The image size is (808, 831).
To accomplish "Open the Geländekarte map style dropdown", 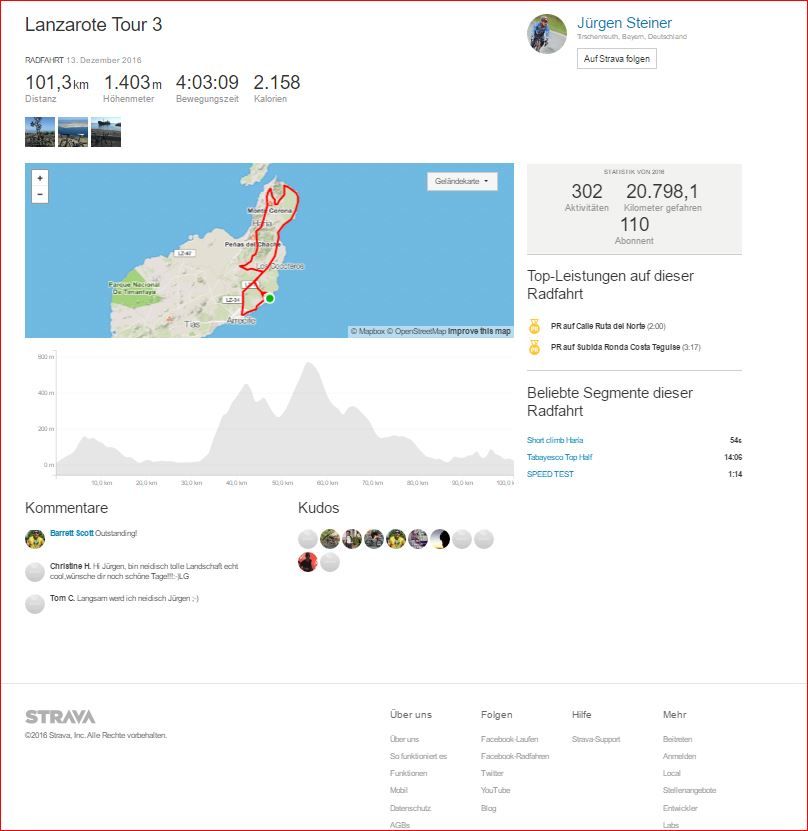I will coord(462,182).
